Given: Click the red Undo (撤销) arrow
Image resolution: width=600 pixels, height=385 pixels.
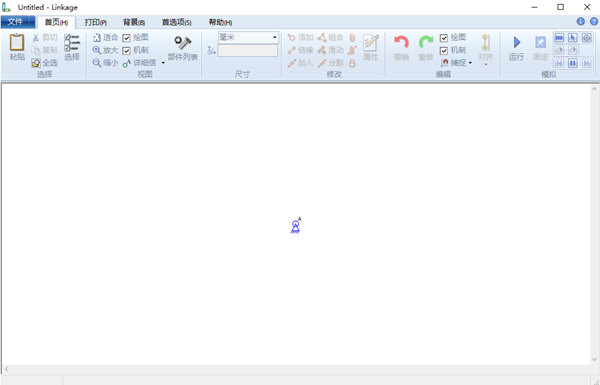Looking at the screenshot, I should [x=401, y=42].
